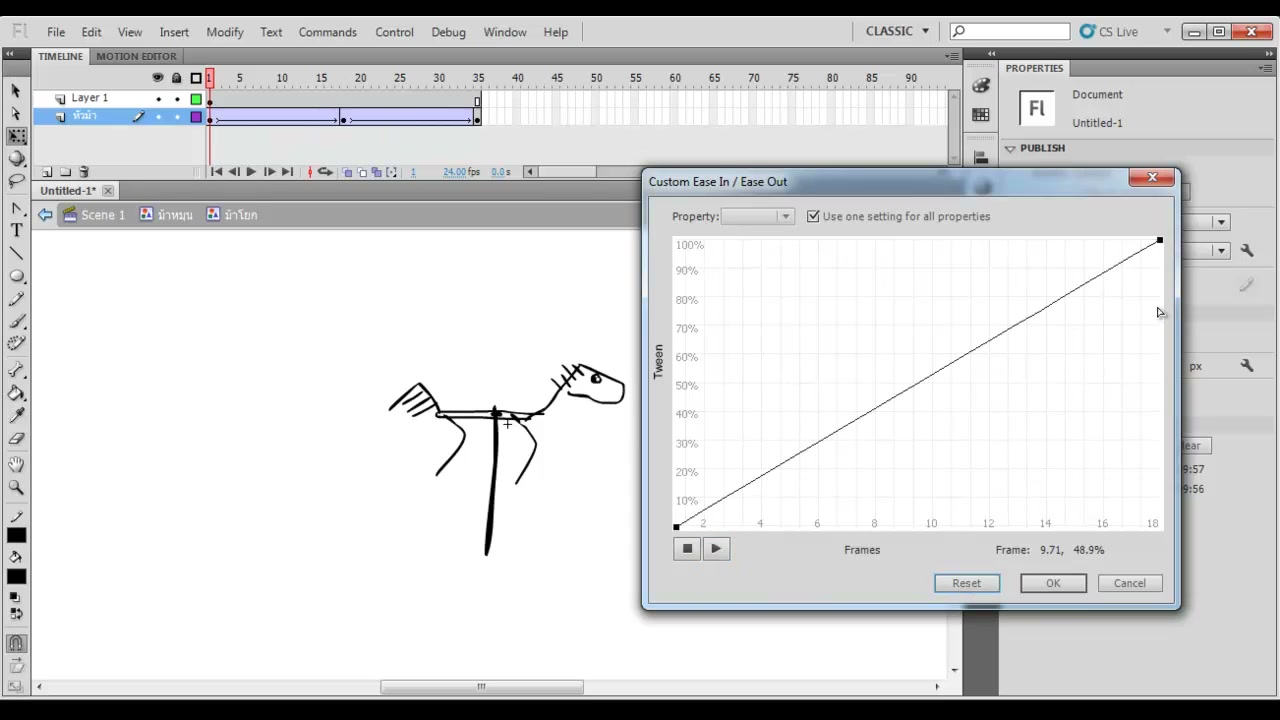Open the Modify menu
The width and height of the screenshot is (1280, 720).
(225, 32)
